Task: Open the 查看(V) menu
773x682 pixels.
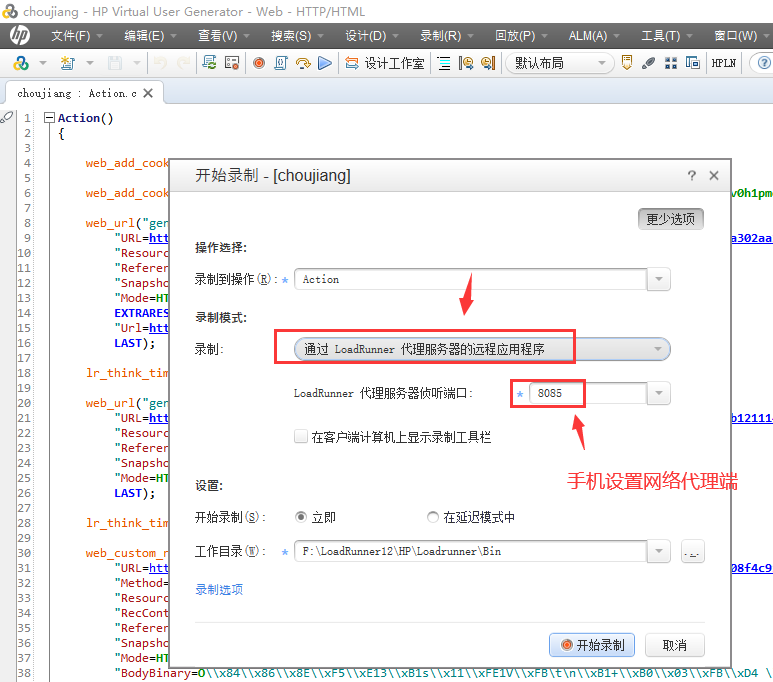Action: click(223, 36)
